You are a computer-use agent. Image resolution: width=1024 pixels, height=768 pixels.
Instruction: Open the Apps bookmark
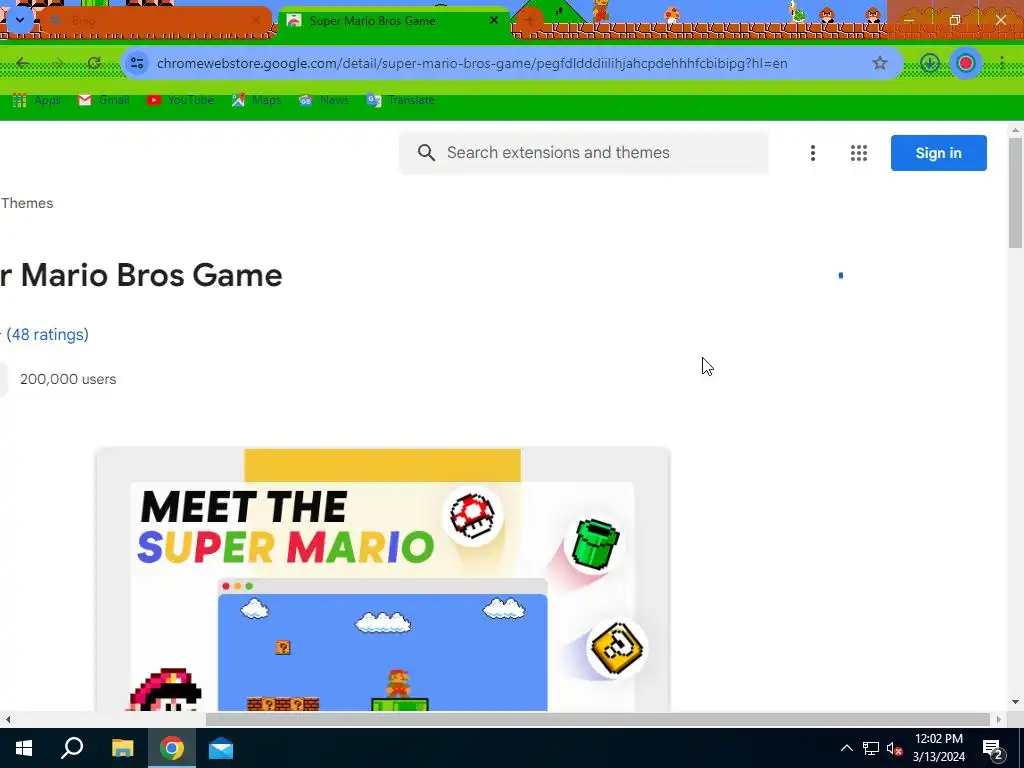37,100
